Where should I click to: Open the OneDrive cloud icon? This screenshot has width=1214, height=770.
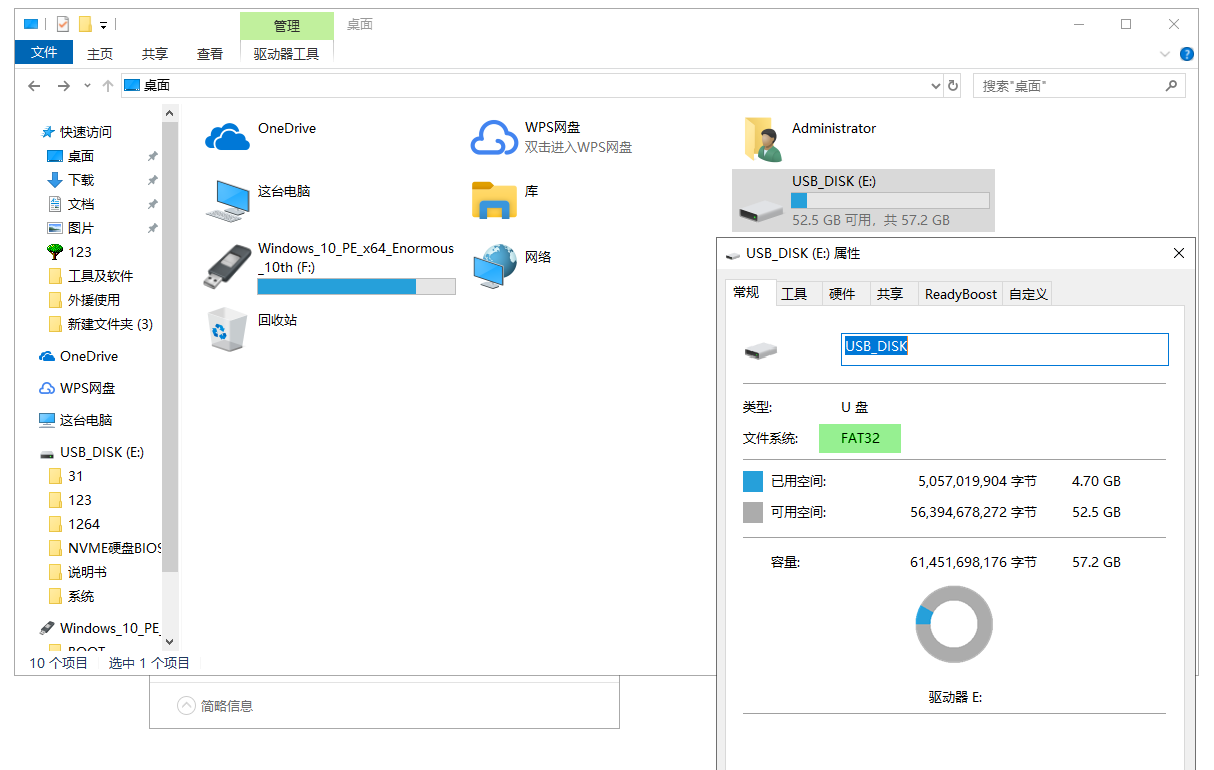(x=227, y=137)
